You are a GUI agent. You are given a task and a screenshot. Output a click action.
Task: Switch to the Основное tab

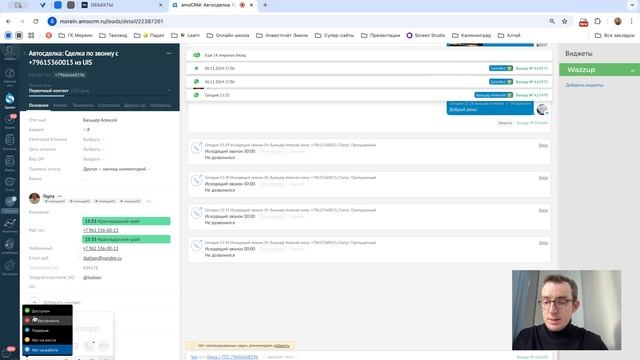point(38,105)
